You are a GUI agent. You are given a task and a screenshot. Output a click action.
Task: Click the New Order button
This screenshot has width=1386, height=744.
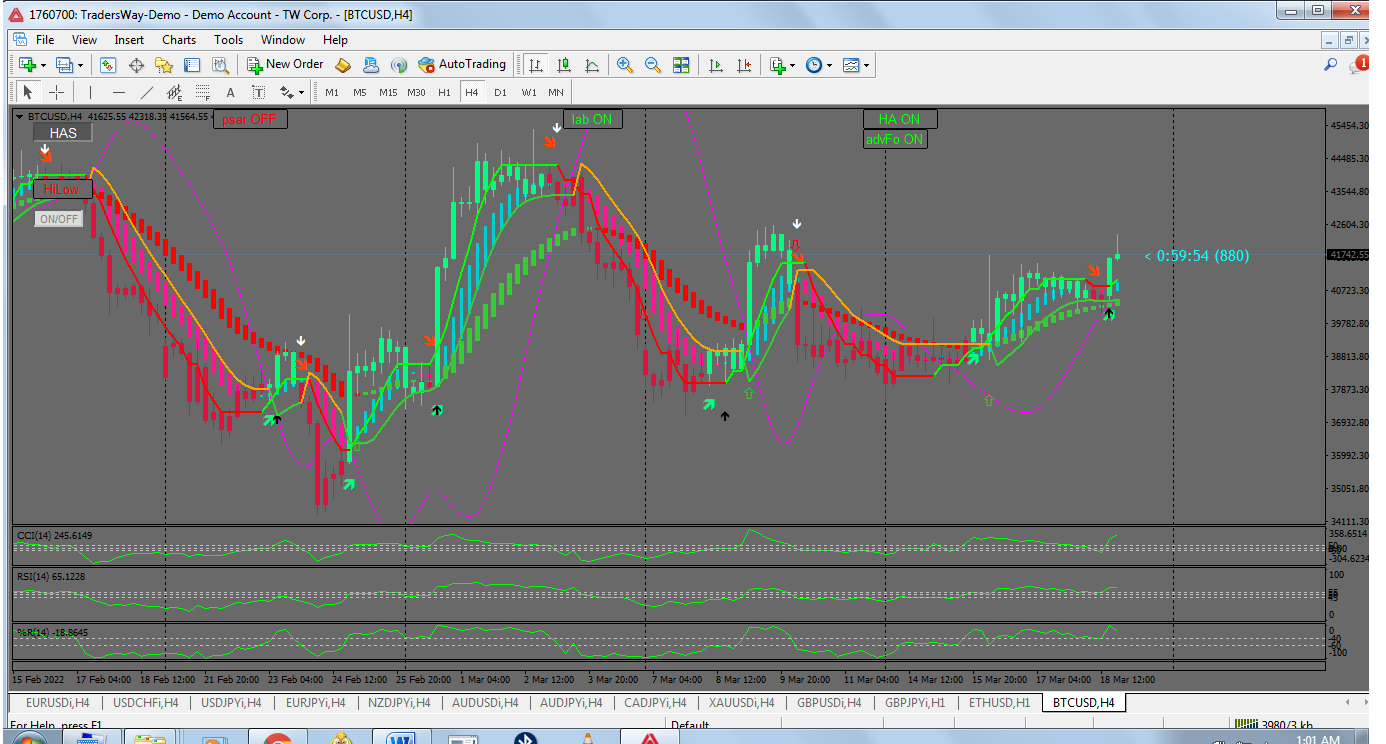tap(285, 65)
